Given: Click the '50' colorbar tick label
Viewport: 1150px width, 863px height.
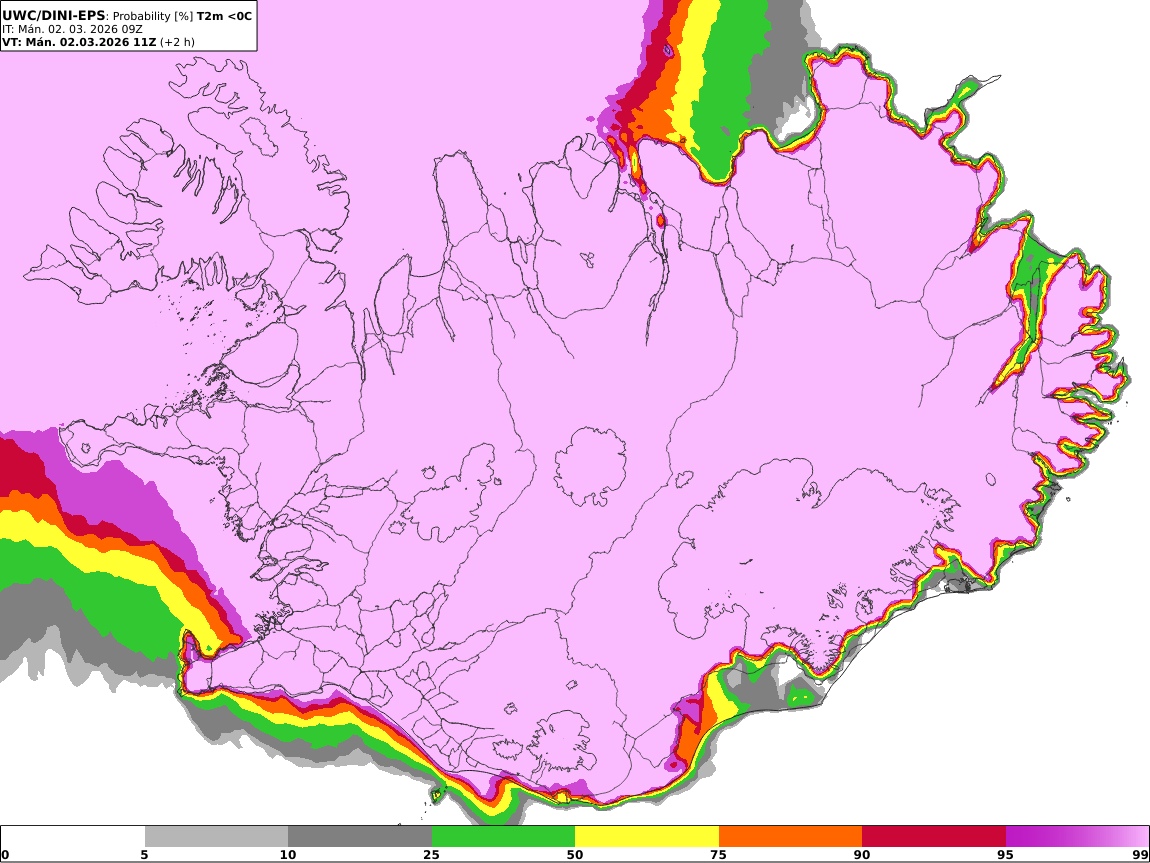Looking at the screenshot, I should [575, 855].
